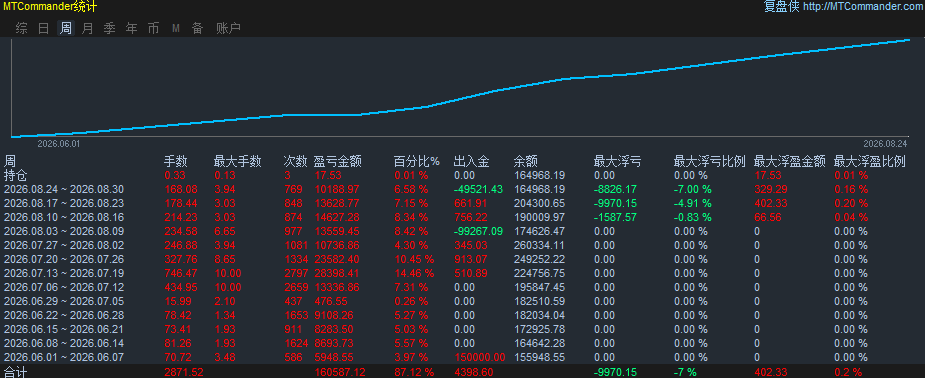Click the chart end date 2026.08.24
The image size is (925, 378).
pos(885,144)
